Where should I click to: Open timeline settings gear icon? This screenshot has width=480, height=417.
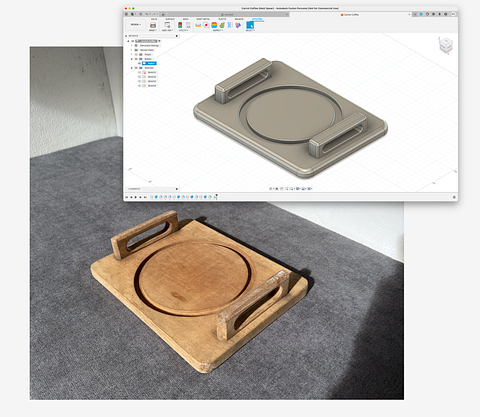(x=454, y=197)
